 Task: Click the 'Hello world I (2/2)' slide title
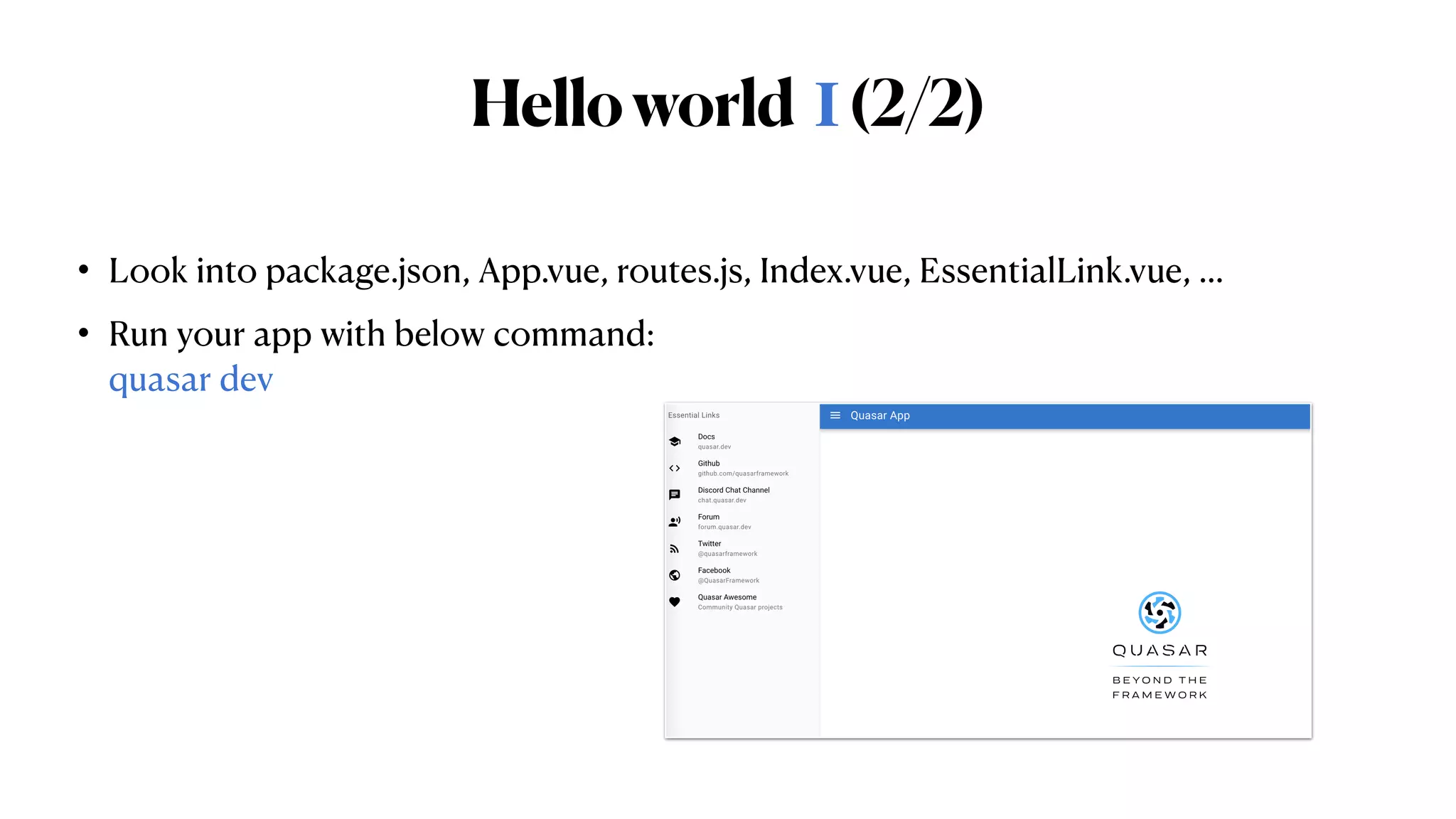tap(727, 104)
